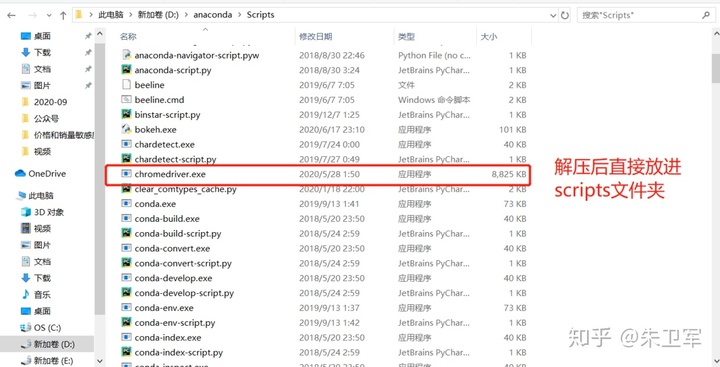Select conda.exe application icon
The width and height of the screenshot is (720, 367).
[x=126, y=204]
